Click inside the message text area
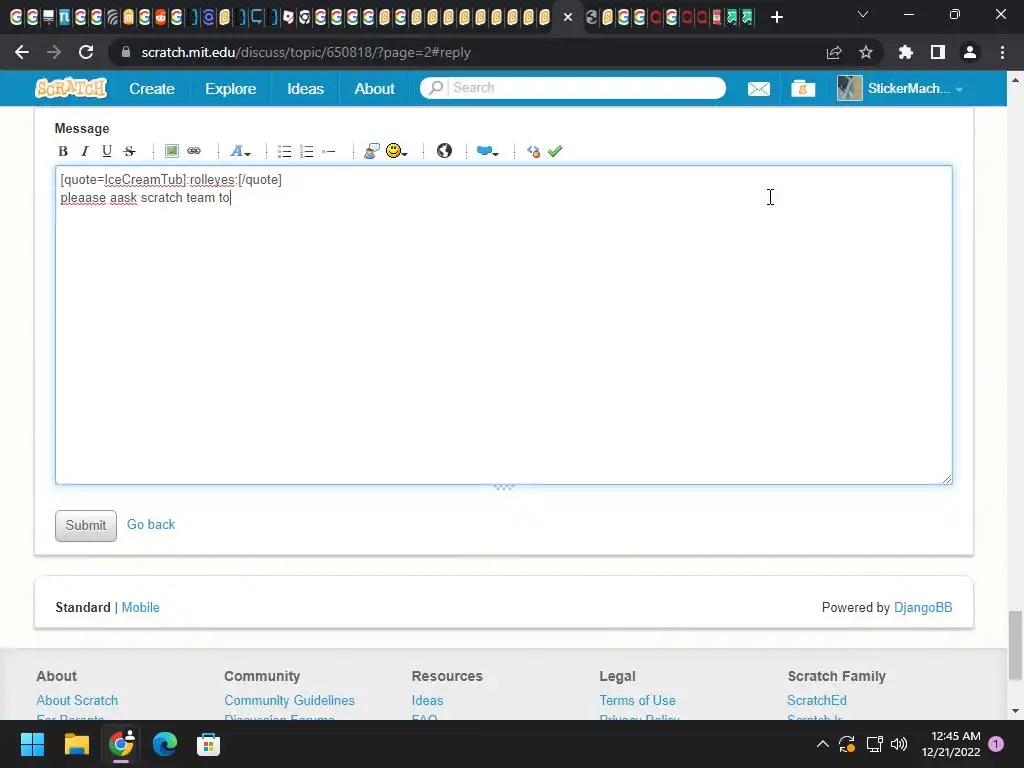This screenshot has width=1024, height=768. tap(504, 325)
